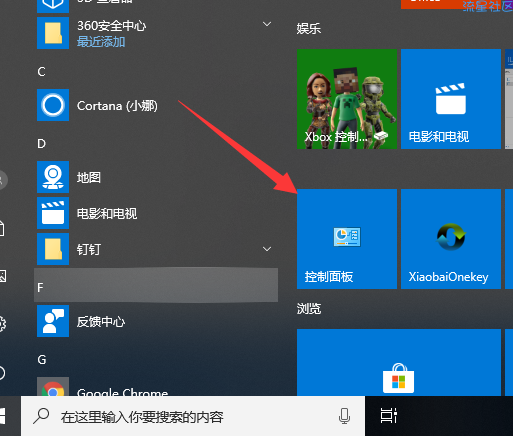The width and height of the screenshot is (513, 436).
Task: Open 电影和电视 in the app list
Action: pos(156,213)
